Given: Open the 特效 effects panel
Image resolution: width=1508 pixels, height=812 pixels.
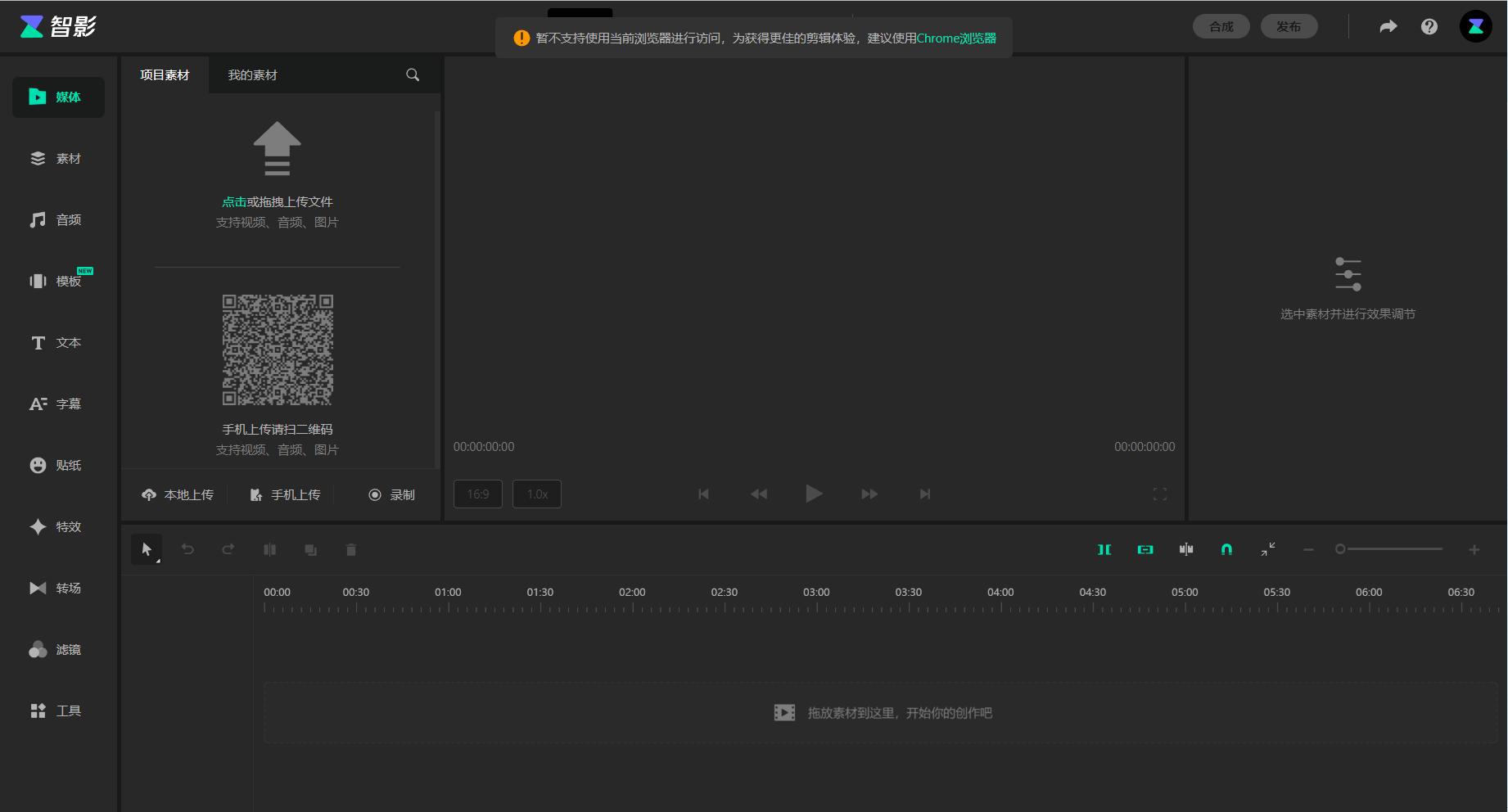Looking at the screenshot, I should [x=56, y=526].
